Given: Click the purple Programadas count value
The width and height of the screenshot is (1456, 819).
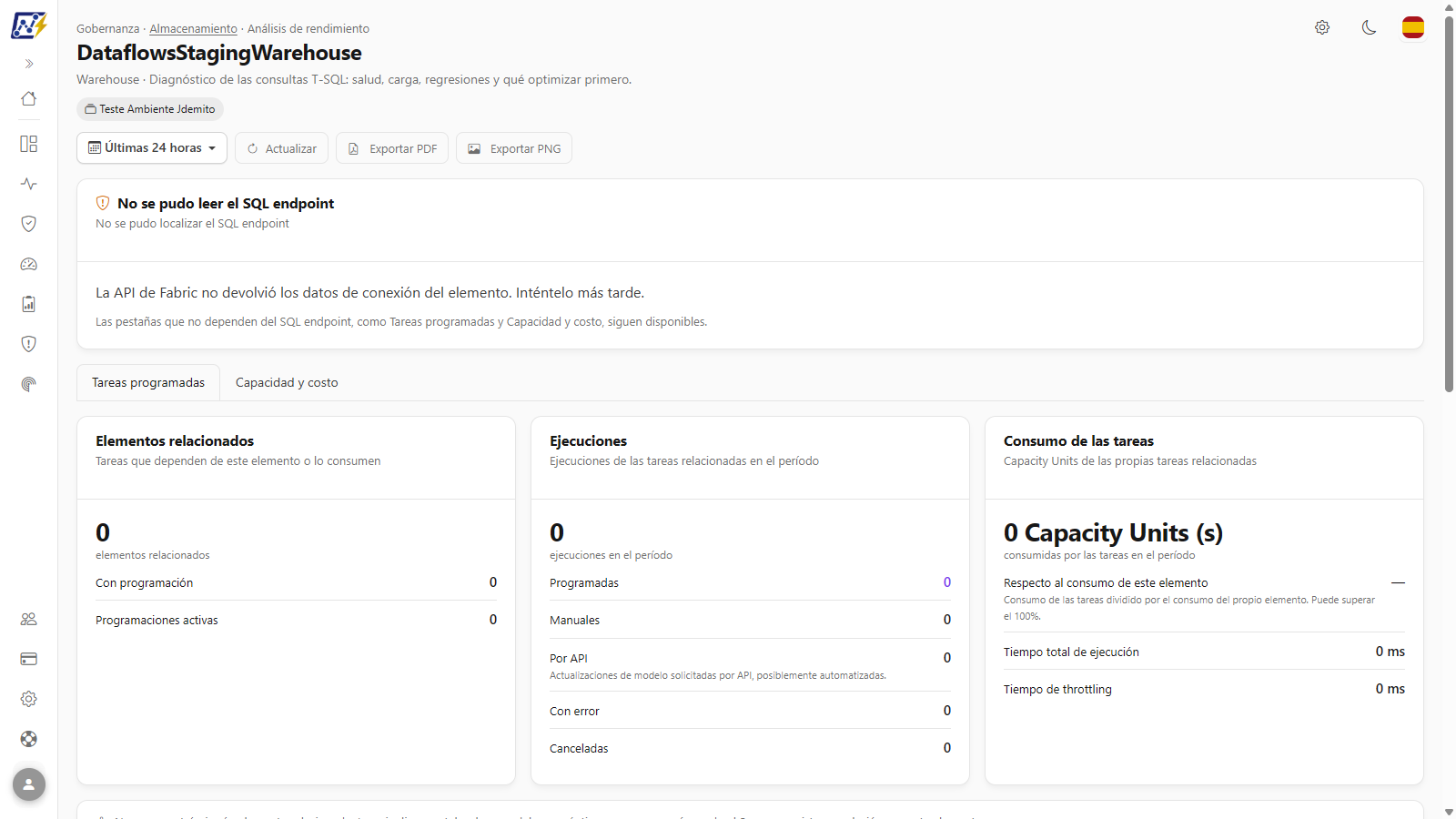Looking at the screenshot, I should 947,582.
